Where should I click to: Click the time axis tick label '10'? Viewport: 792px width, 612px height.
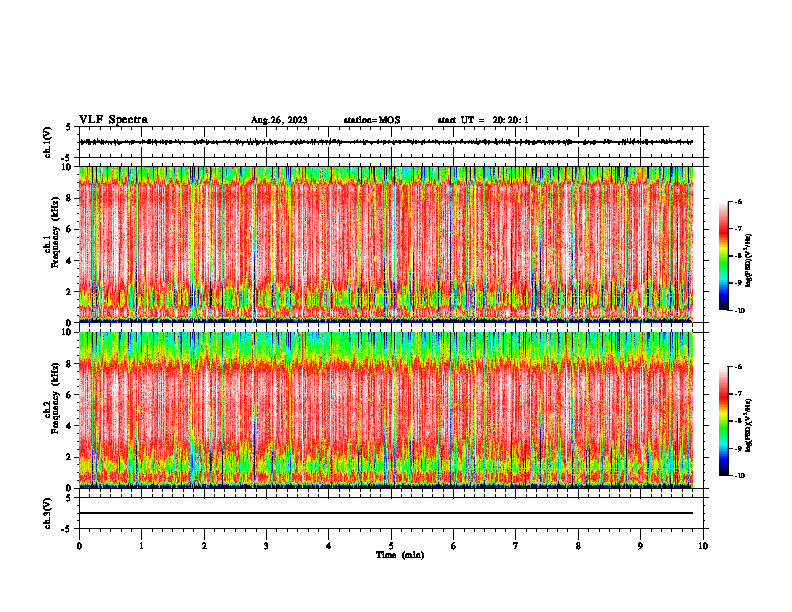[x=703, y=546]
